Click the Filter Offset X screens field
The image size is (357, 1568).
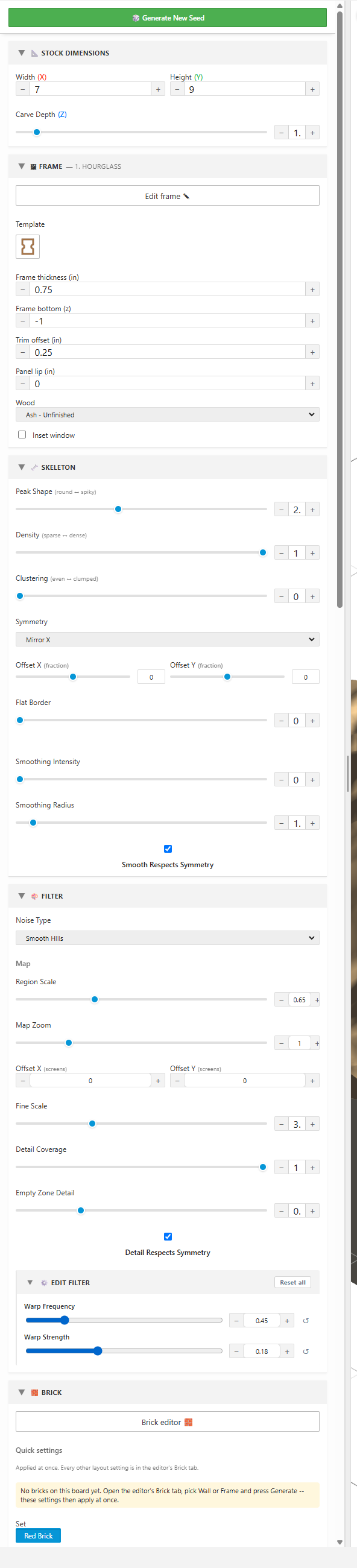[90, 1081]
